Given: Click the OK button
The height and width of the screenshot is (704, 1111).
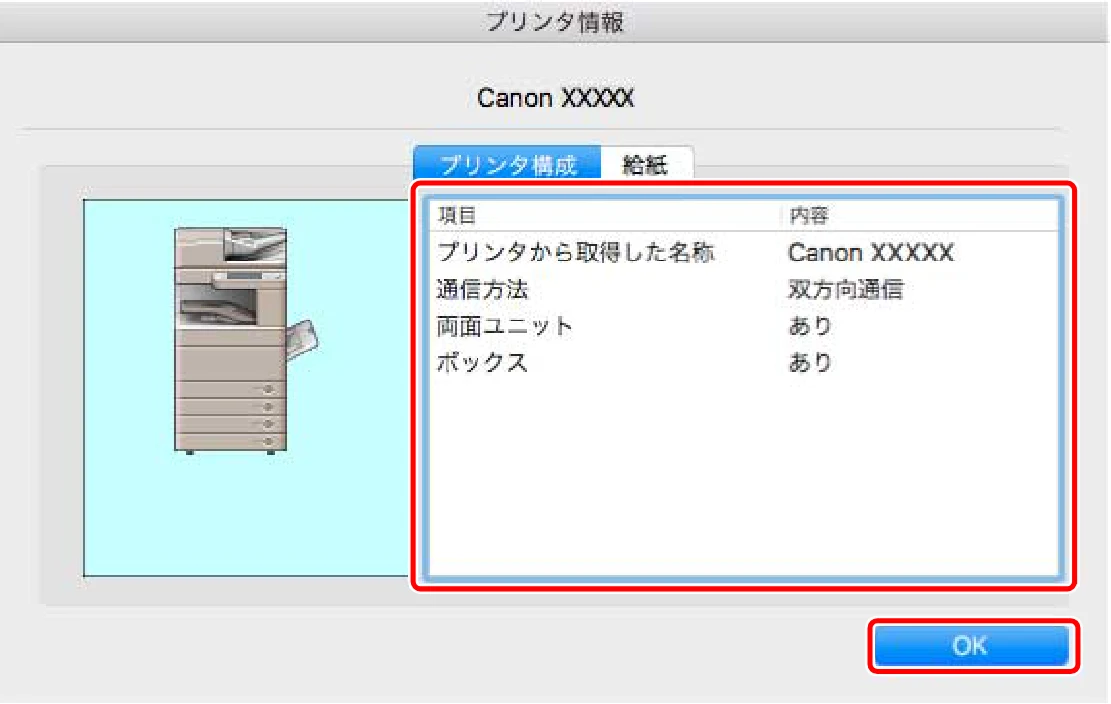Looking at the screenshot, I should point(971,645).
